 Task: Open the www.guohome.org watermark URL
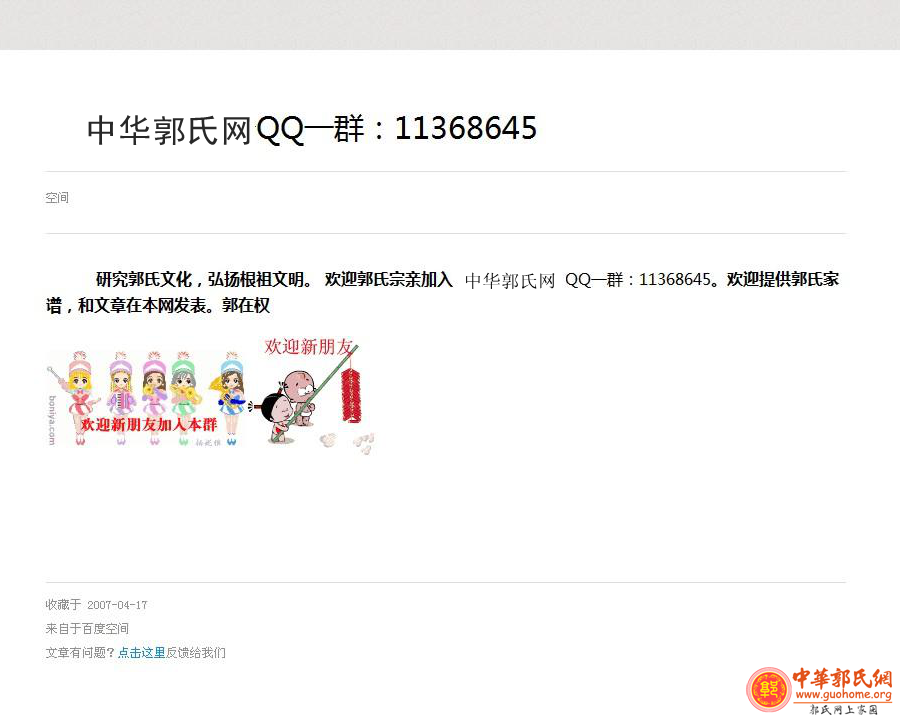coord(843,695)
